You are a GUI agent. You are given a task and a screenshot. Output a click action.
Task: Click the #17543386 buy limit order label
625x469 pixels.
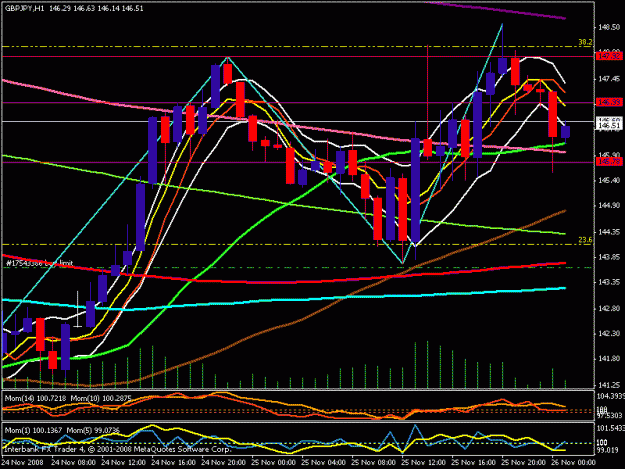(x=39, y=263)
